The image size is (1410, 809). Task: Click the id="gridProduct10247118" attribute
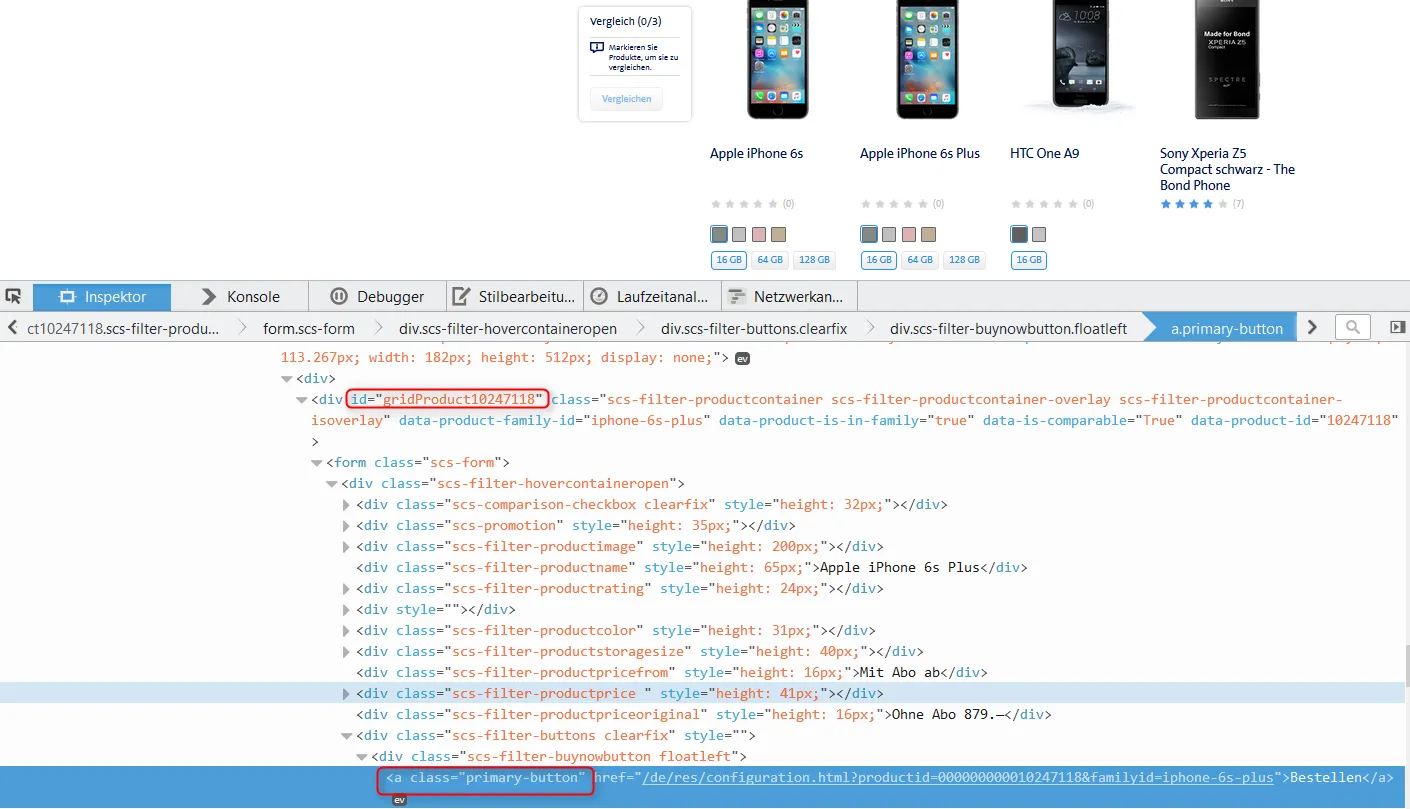[447, 400]
